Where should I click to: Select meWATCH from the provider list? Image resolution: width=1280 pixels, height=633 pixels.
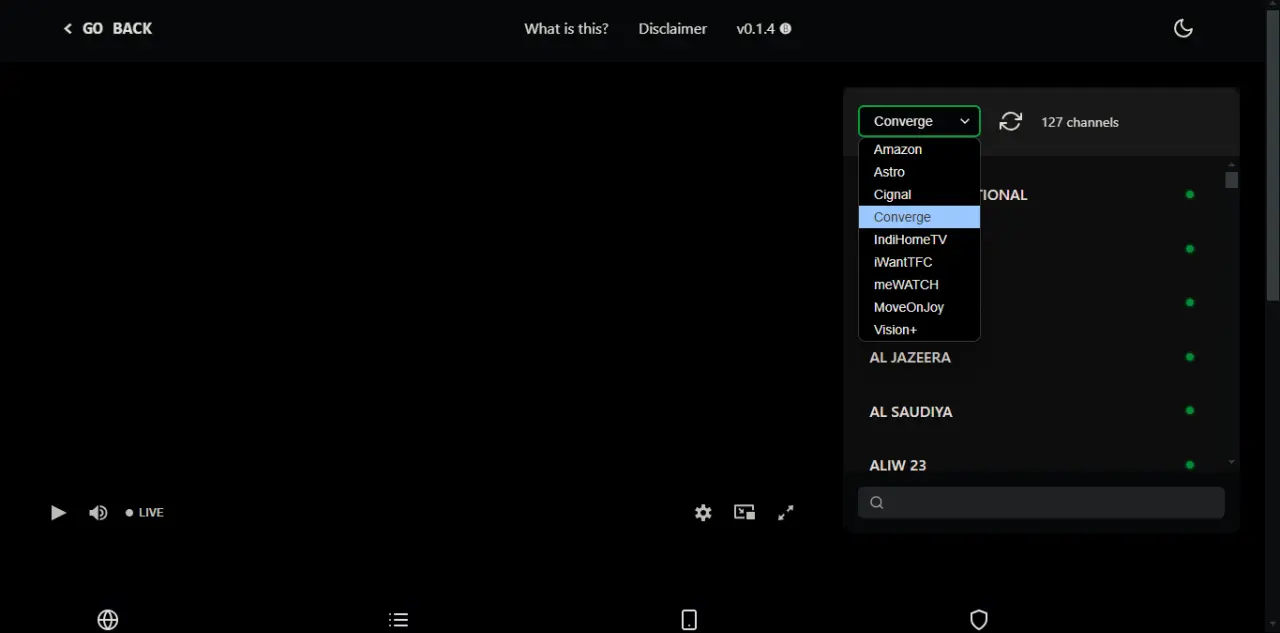pyautogui.click(x=919, y=285)
